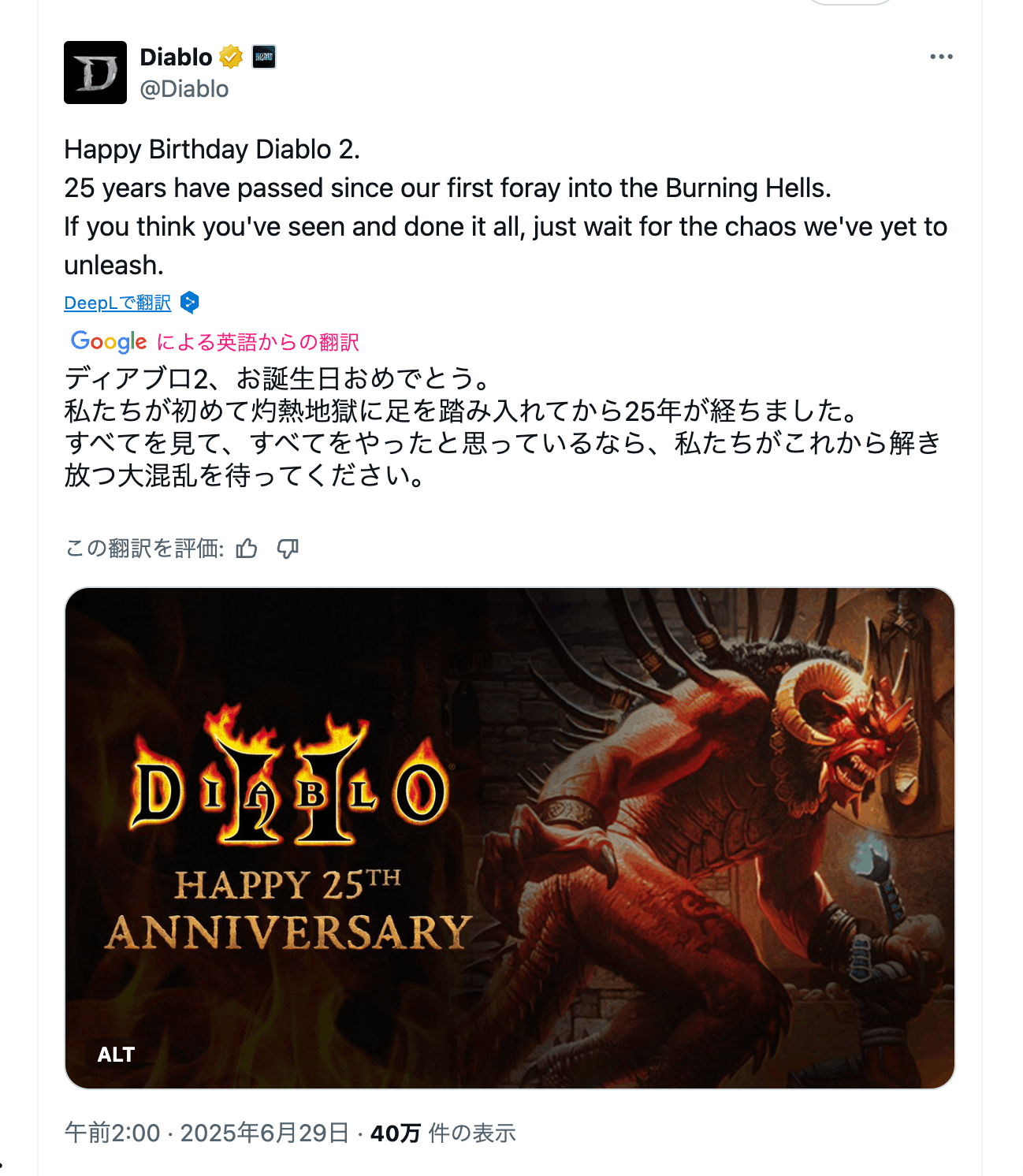Open the DeepLで翻訳 link
The width and height of the screenshot is (1023, 1176).
(x=117, y=303)
